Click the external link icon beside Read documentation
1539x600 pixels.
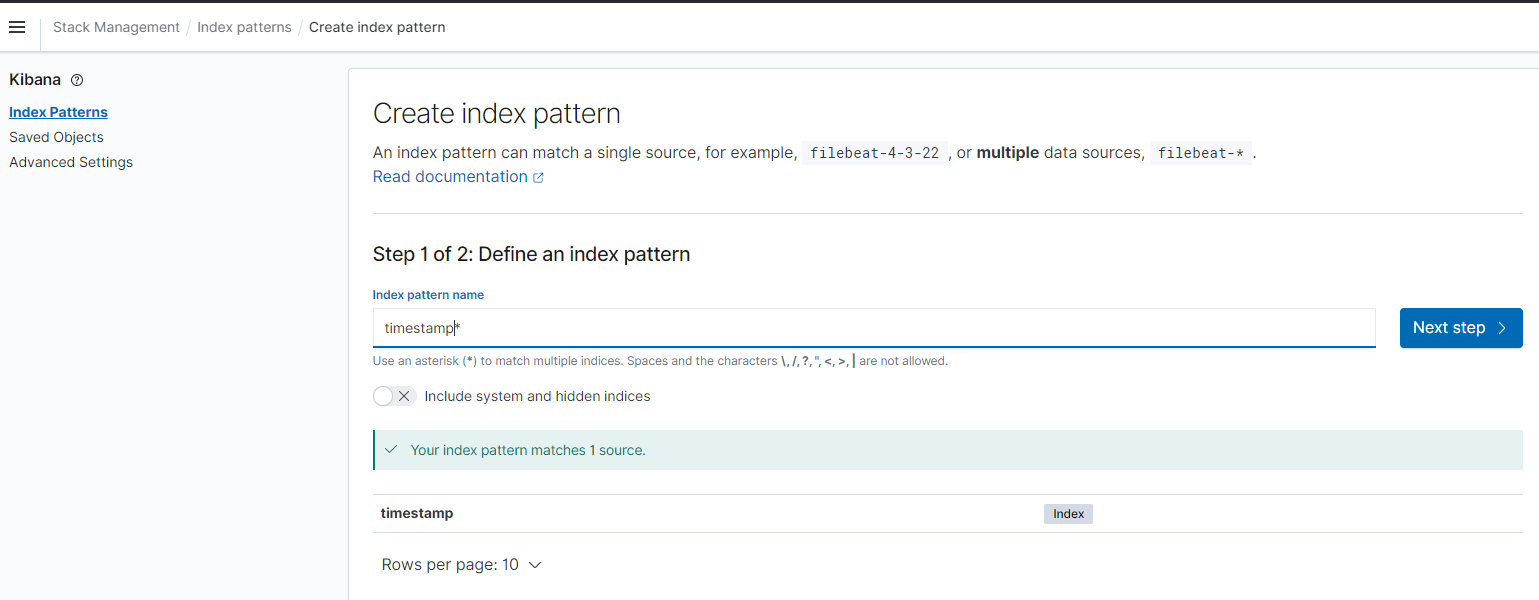[x=538, y=177]
